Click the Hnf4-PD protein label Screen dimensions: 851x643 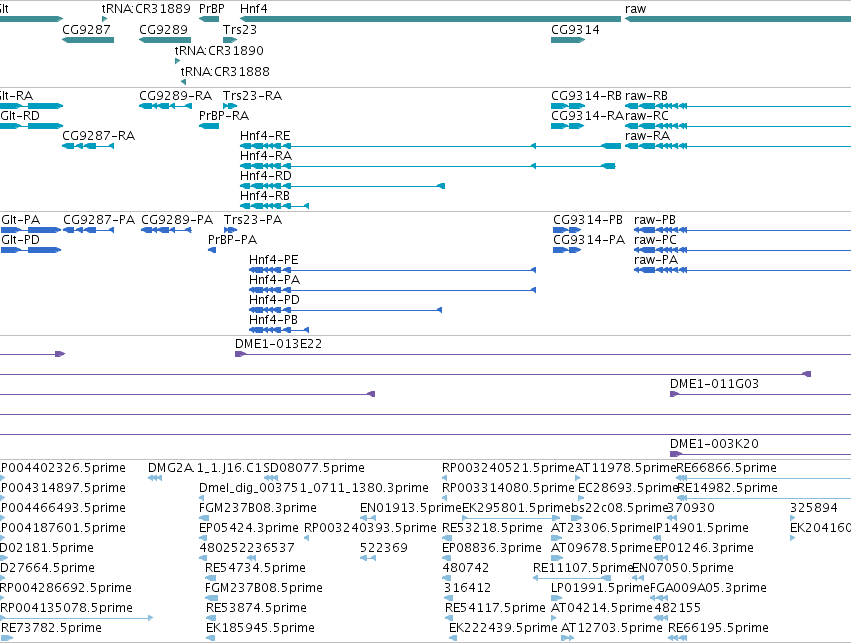pos(274,300)
